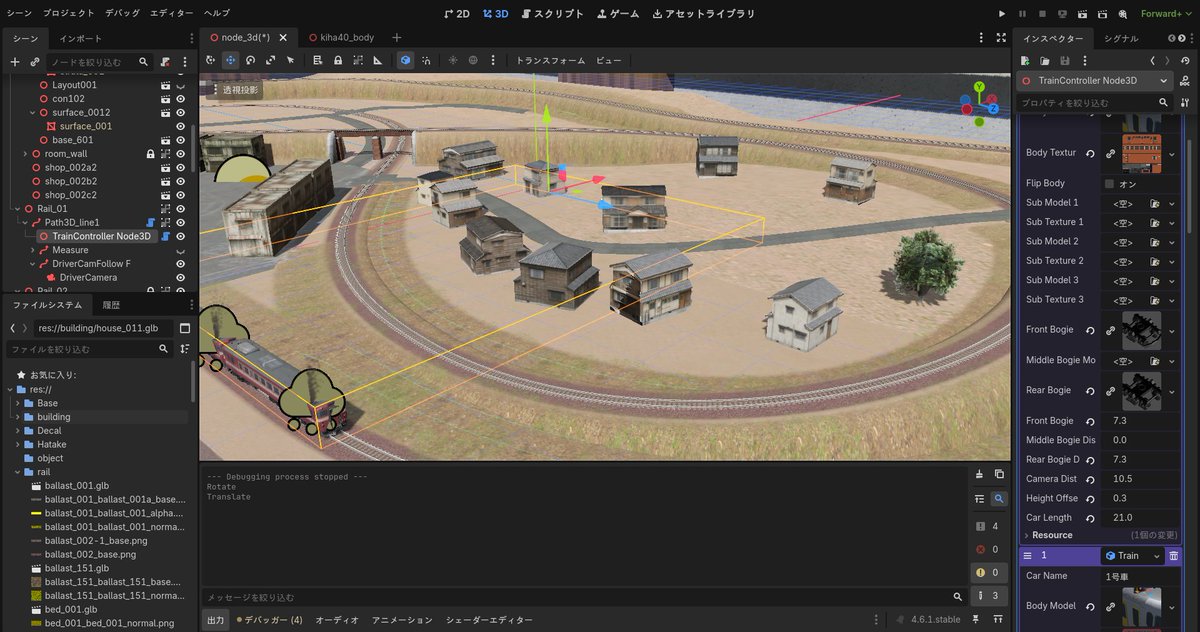
Task: Click the group selected nodes toolbar icon
Action: click(357, 60)
